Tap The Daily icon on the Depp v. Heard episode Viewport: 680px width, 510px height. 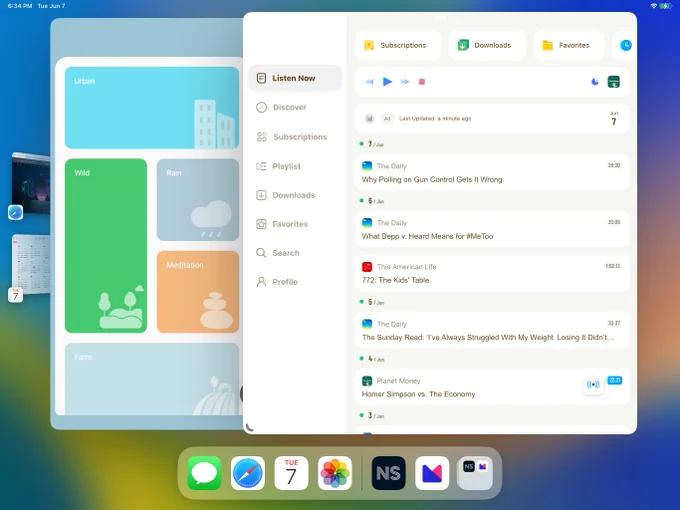pyautogui.click(x=367, y=223)
